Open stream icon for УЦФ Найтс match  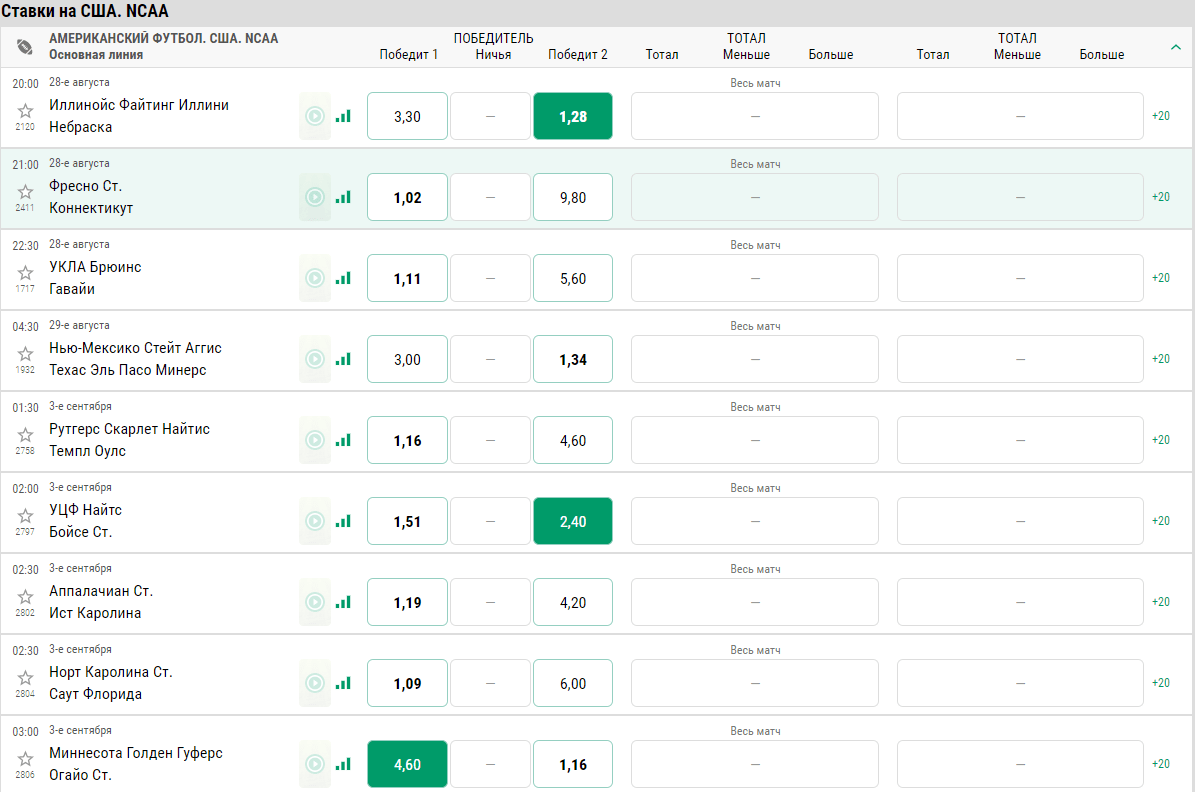pyautogui.click(x=315, y=521)
